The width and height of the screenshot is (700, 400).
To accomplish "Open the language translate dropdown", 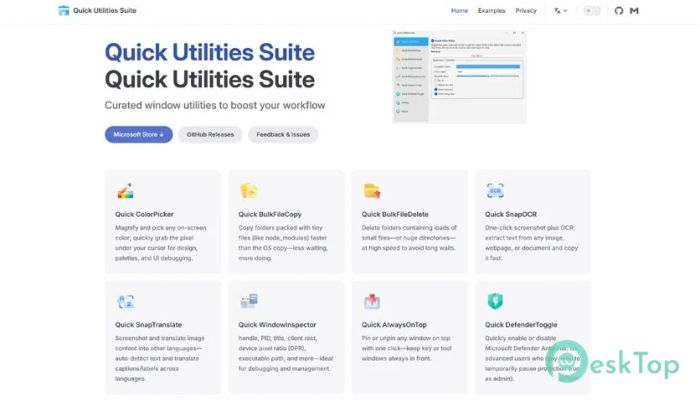I will pos(561,11).
